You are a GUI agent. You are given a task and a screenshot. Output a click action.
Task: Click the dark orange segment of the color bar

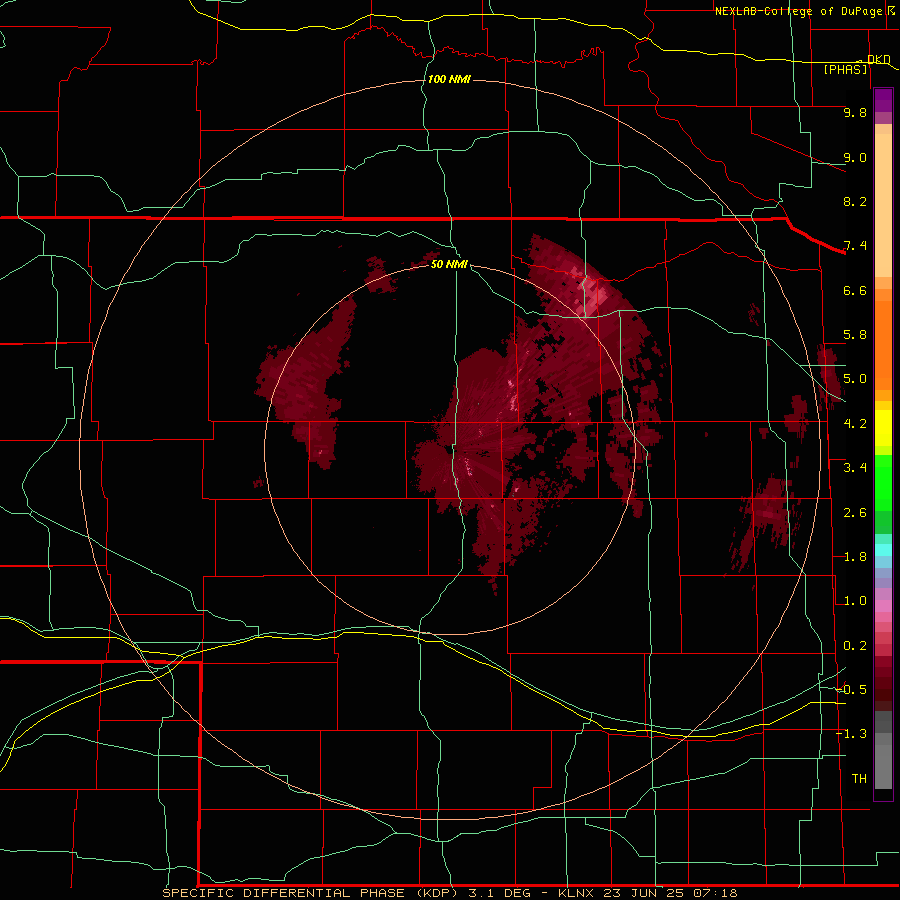tap(883, 346)
